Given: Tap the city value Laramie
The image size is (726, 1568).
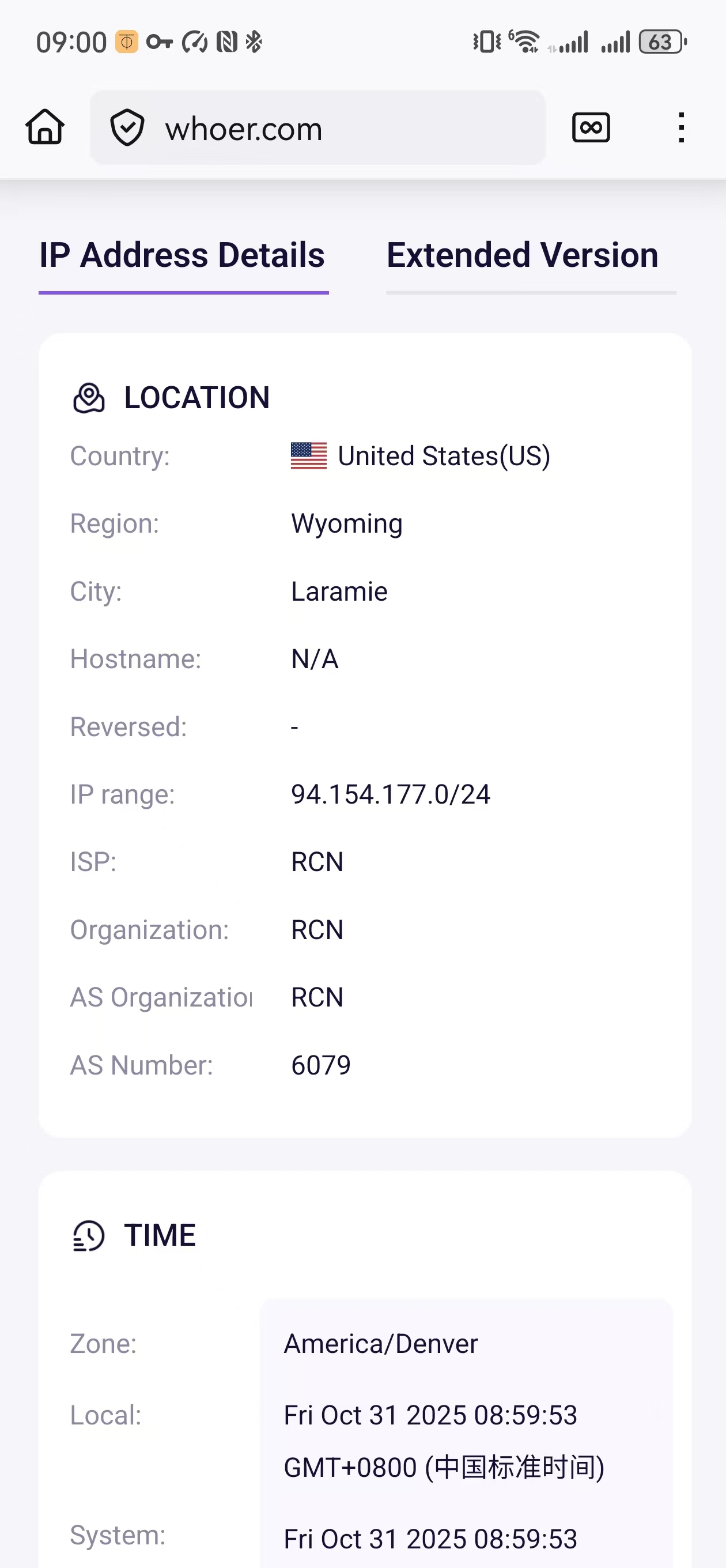Looking at the screenshot, I should [x=339, y=591].
